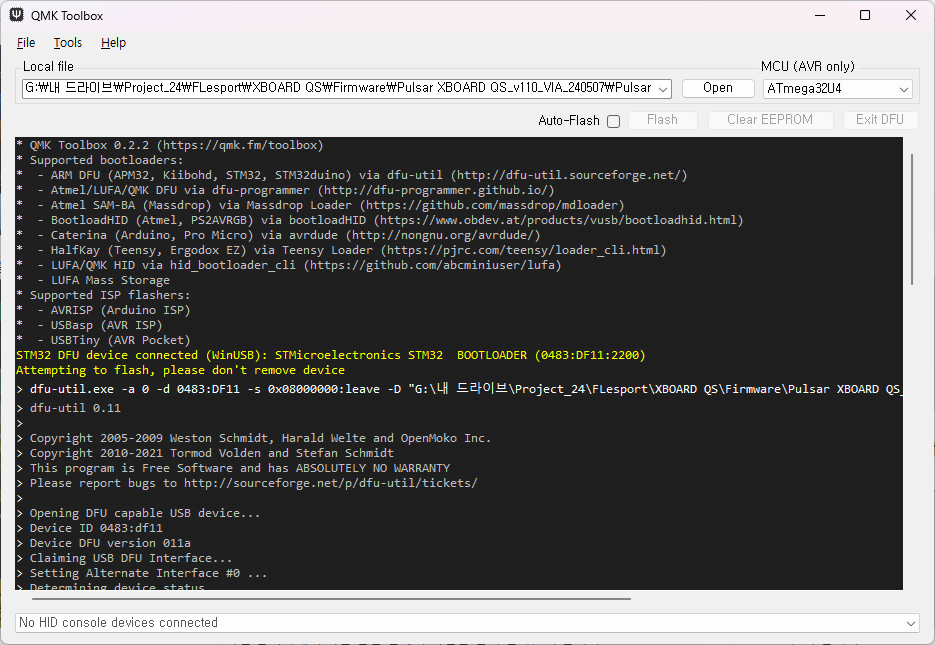Click the Exit DFU button

pos(880,120)
